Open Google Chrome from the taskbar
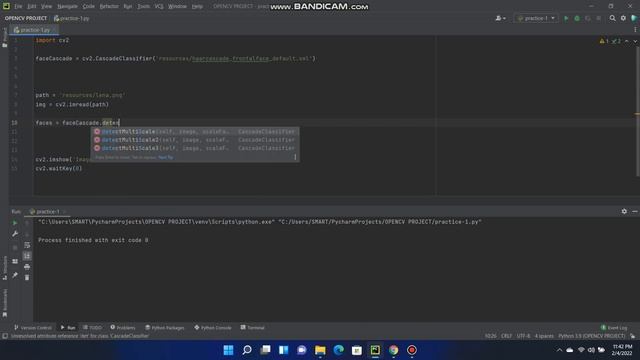The height and width of the screenshot is (360, 640). pyautogui.click(x=393, y=350)
